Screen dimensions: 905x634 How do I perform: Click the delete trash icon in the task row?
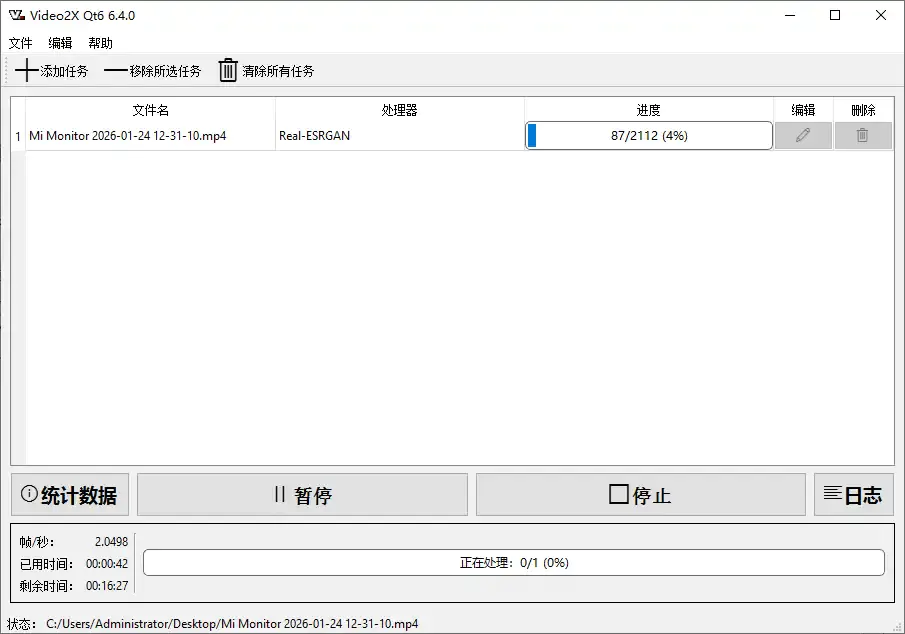pos(862,135)
